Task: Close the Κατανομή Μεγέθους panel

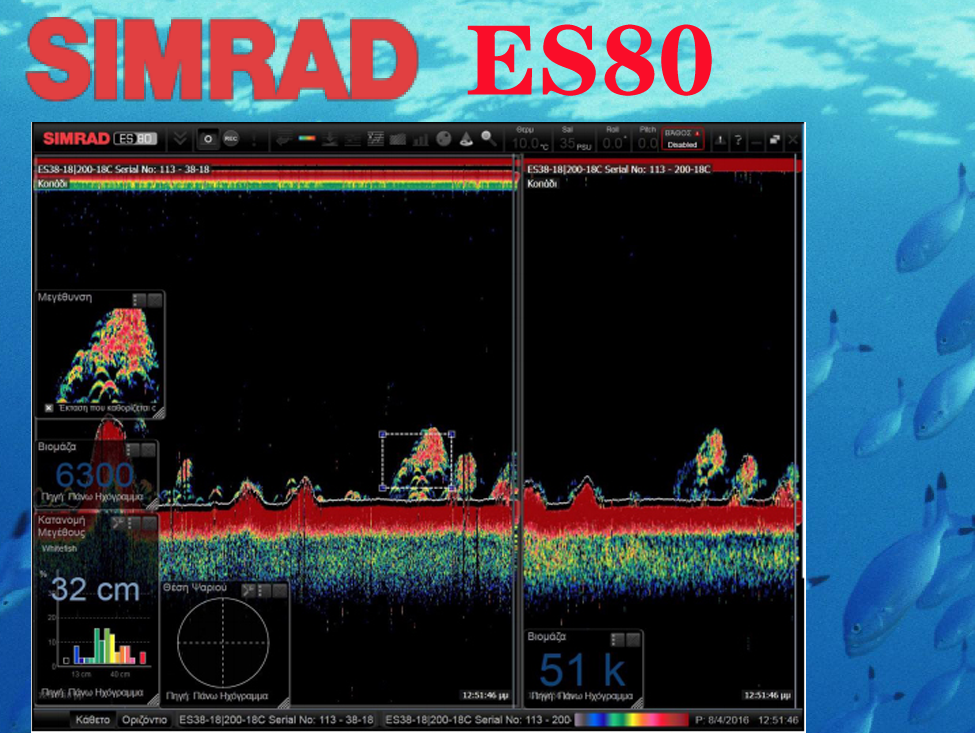Action: point(148,524)
